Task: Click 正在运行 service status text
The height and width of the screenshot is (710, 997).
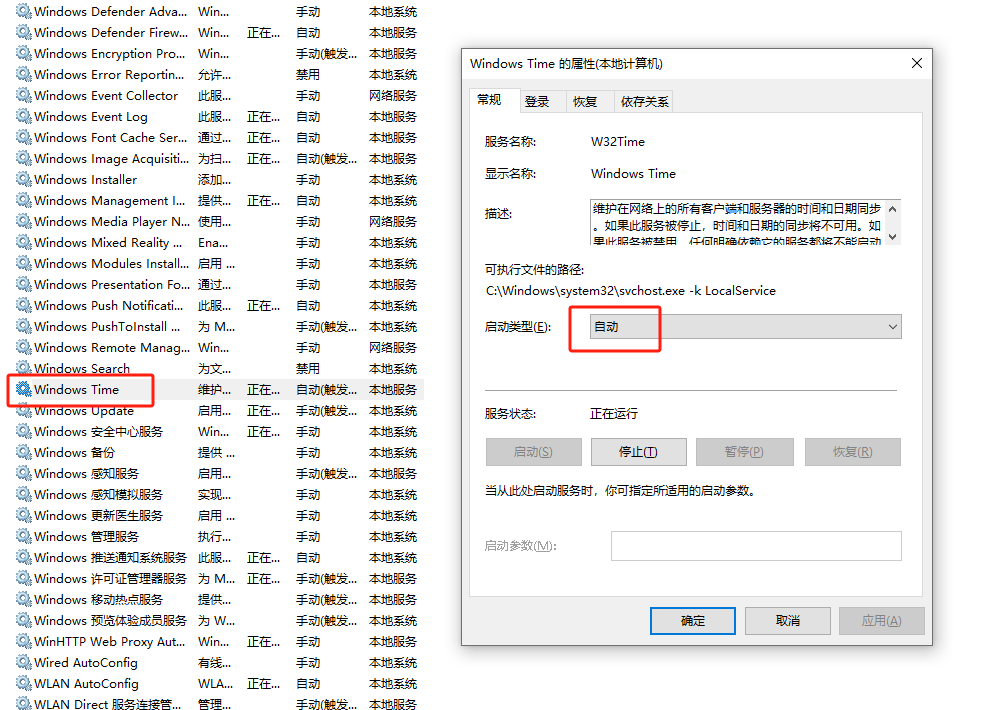Action: [x=614, y=414]
